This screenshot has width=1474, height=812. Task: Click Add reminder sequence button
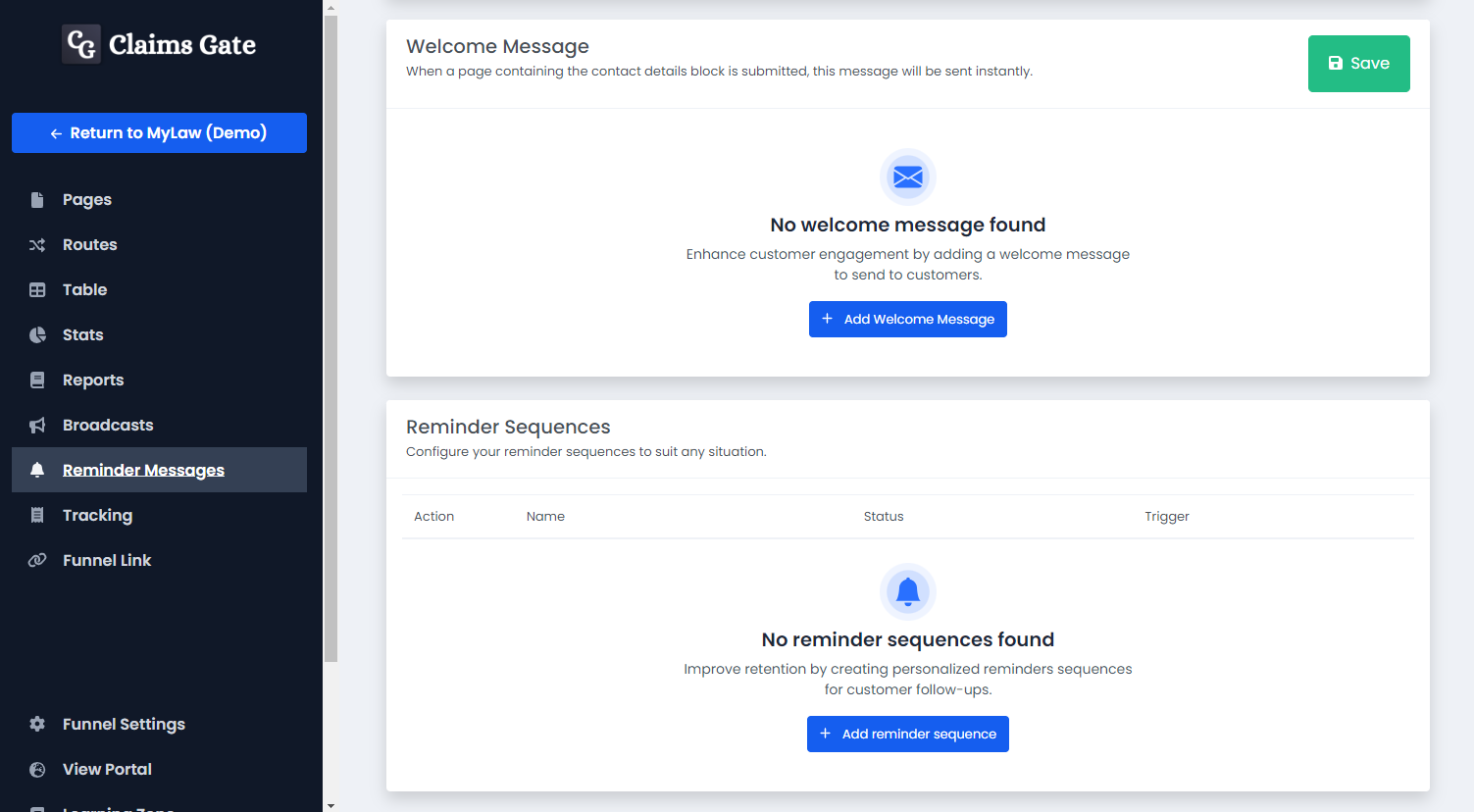[908, 734]
